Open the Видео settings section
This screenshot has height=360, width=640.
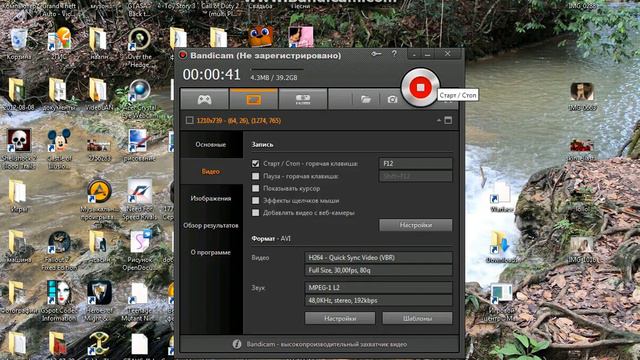[211, 171]
